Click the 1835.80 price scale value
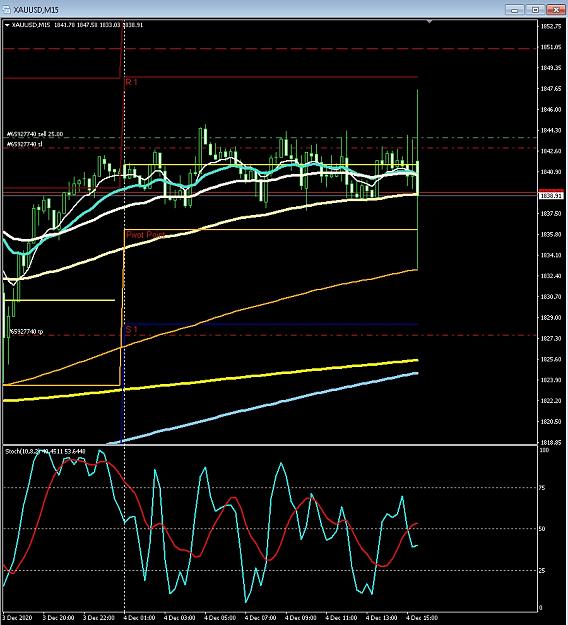Image resolution: width=568 pixels, height=625 pixels. [x=551, y=234]
